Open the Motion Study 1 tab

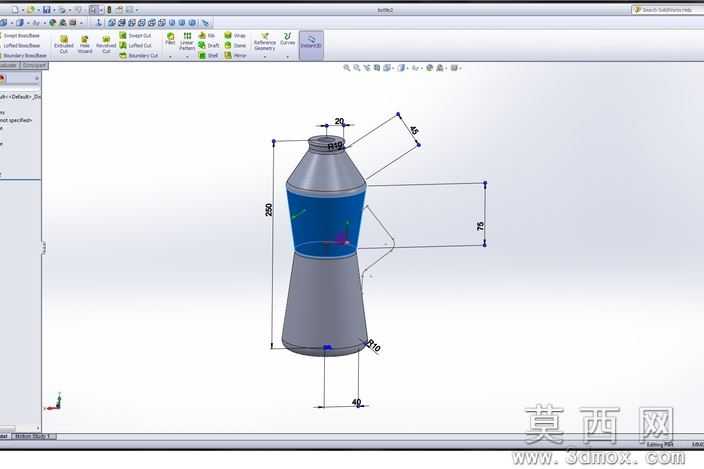33,436
